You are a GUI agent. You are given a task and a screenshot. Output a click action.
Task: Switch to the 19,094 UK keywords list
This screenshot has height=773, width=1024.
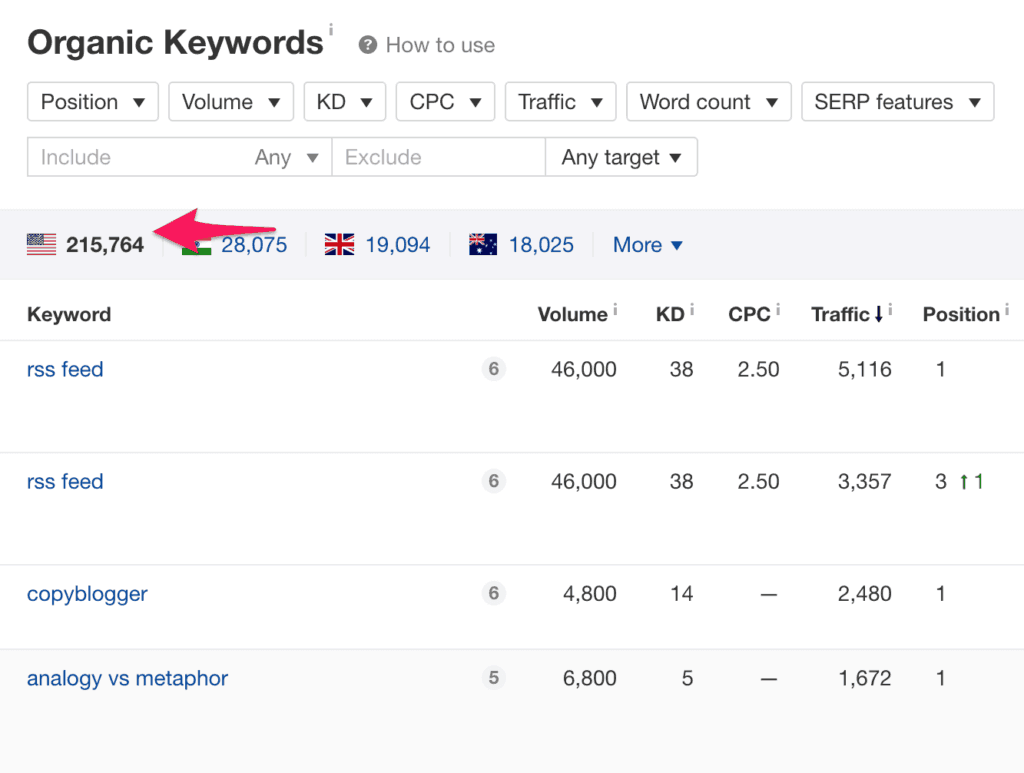click(398, 244)
